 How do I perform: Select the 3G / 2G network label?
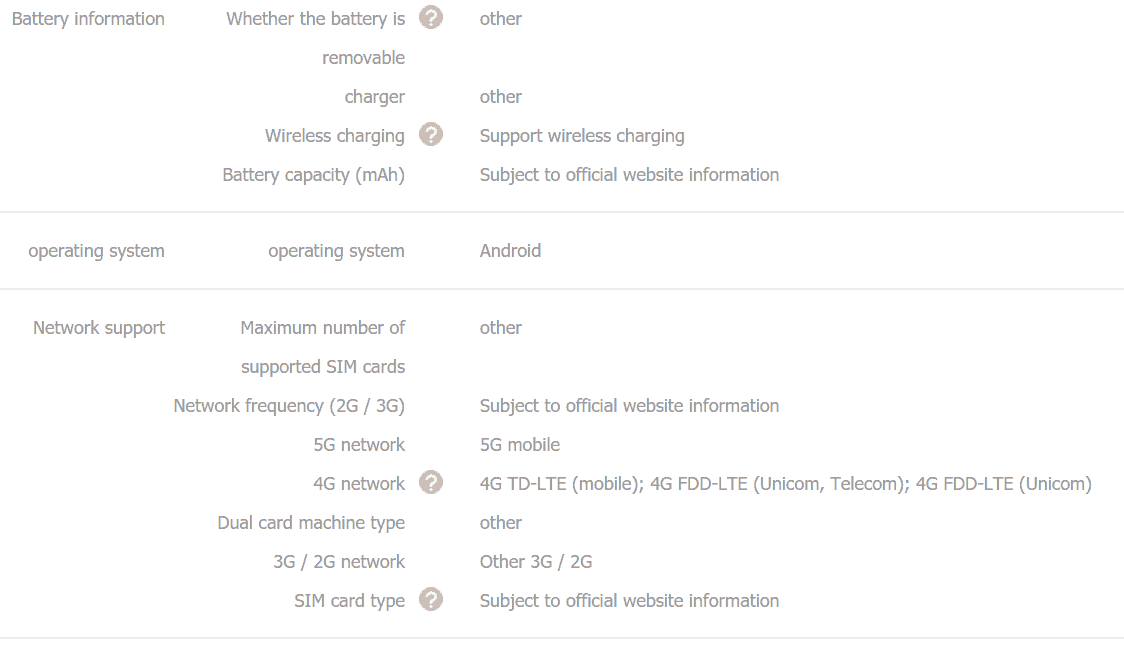339,562
